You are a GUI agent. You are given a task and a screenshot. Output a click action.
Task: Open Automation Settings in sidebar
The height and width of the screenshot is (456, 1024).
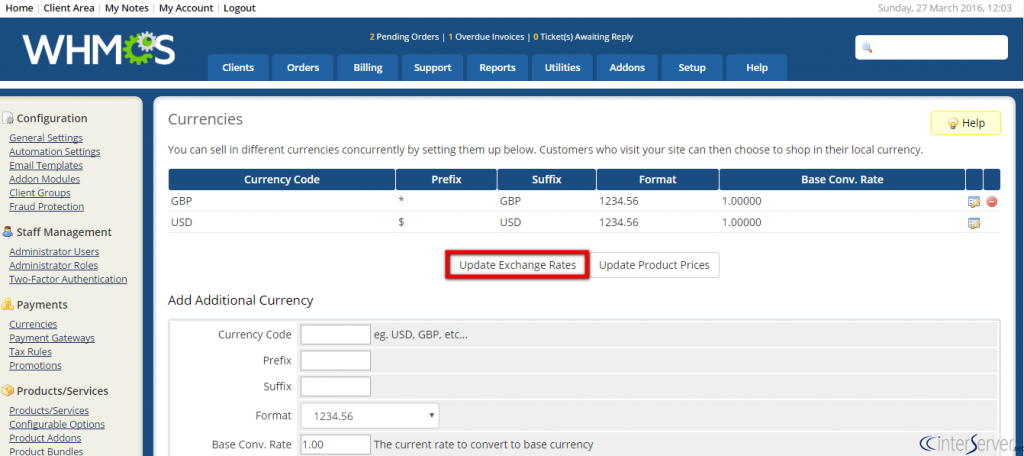pyautogui.click(x=55, y=152)
